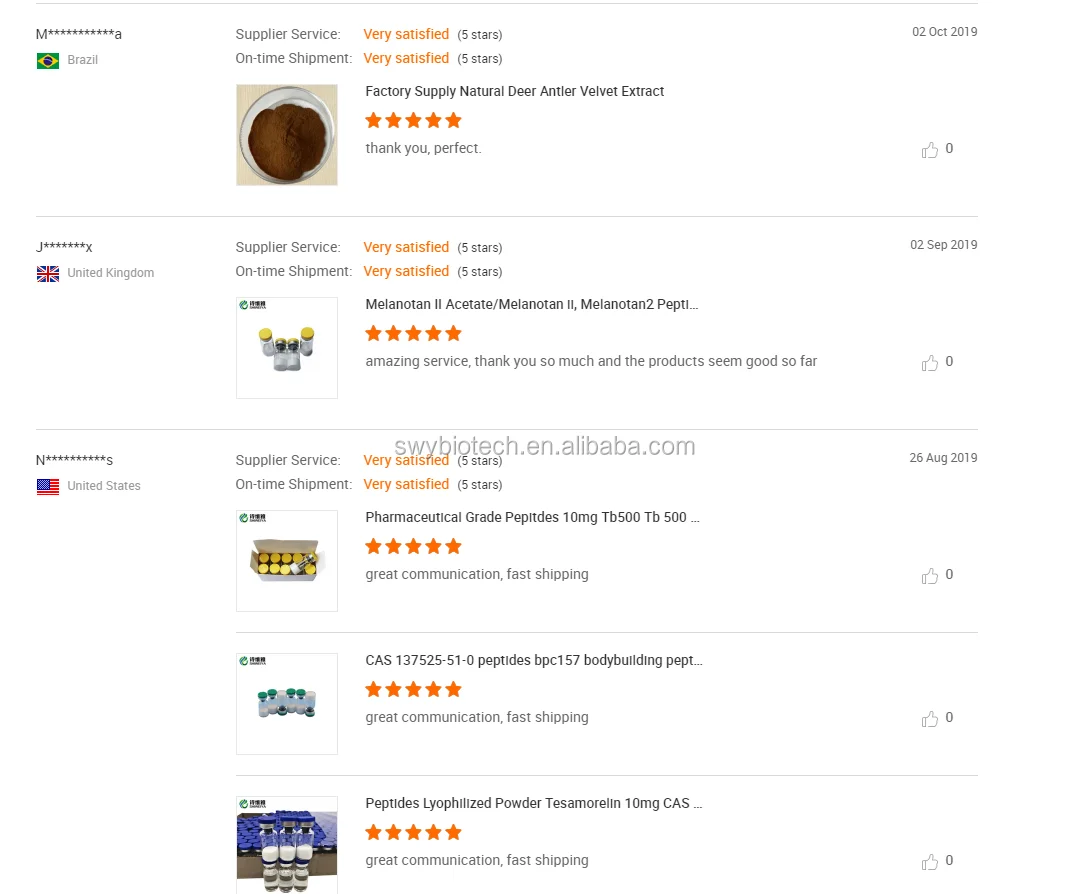Open the Melanotan II Acetate product link
Viewport: 1087px width, 894px height.
[531, 304]
